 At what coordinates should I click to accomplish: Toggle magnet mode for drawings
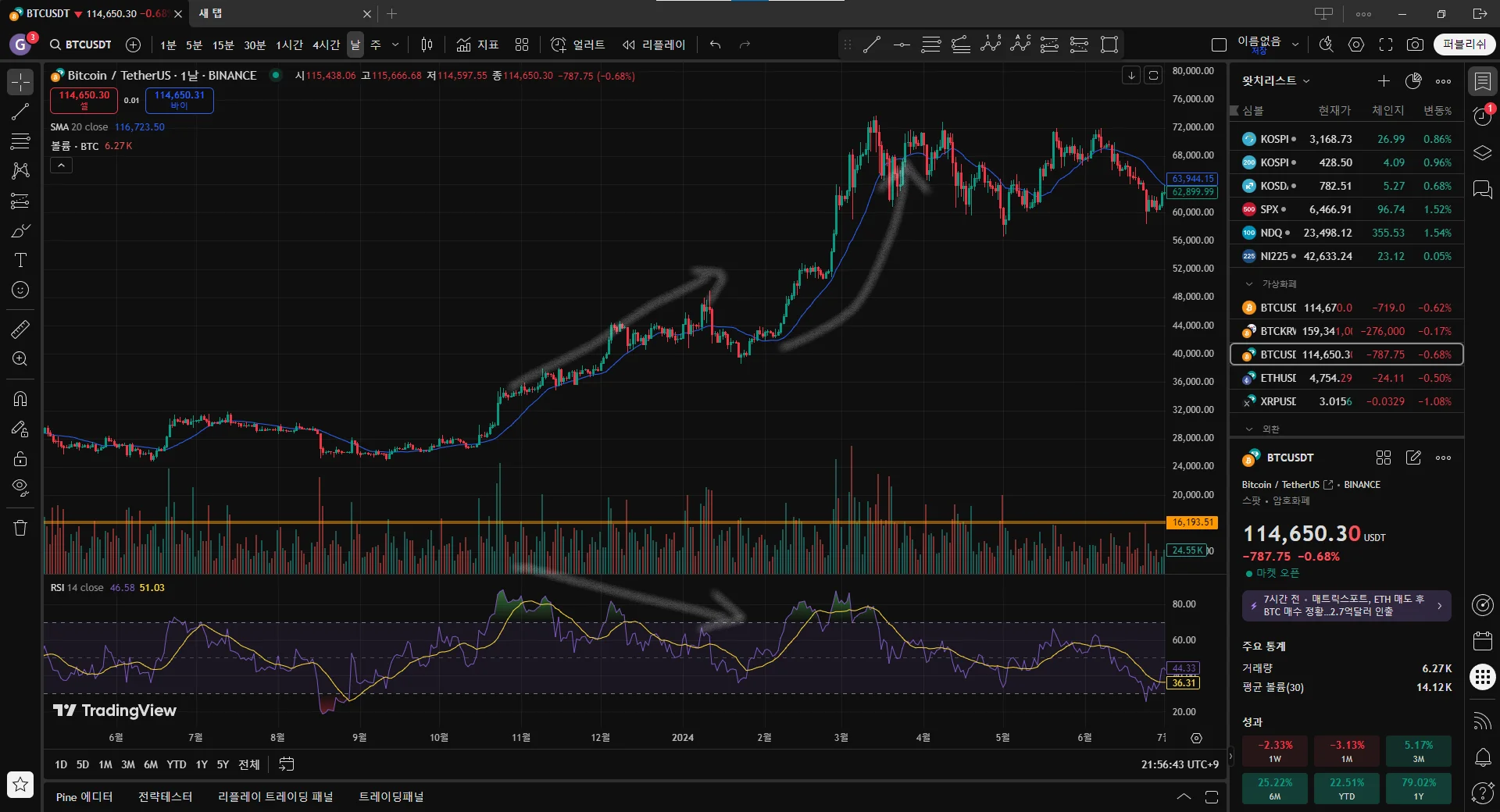20,399
